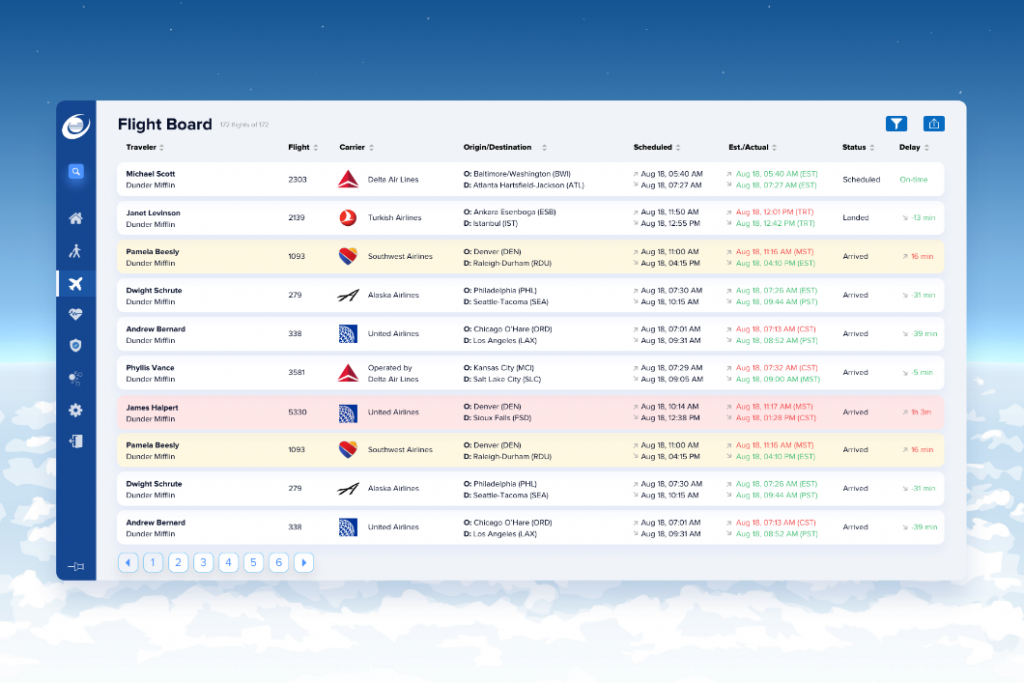Open the search icon in the sidebar

(x=76, y=172)
